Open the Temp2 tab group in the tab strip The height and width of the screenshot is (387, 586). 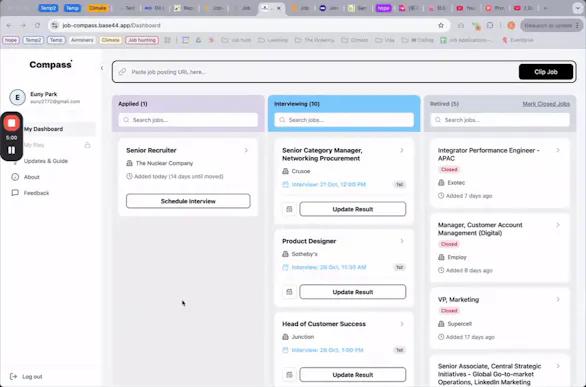pyautogui.click(x=48, y=8)
